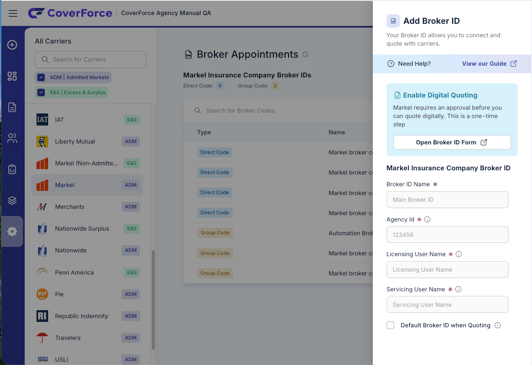Click the All Carriers heading
The image size is (532, 365).
(x=53, y=41)
